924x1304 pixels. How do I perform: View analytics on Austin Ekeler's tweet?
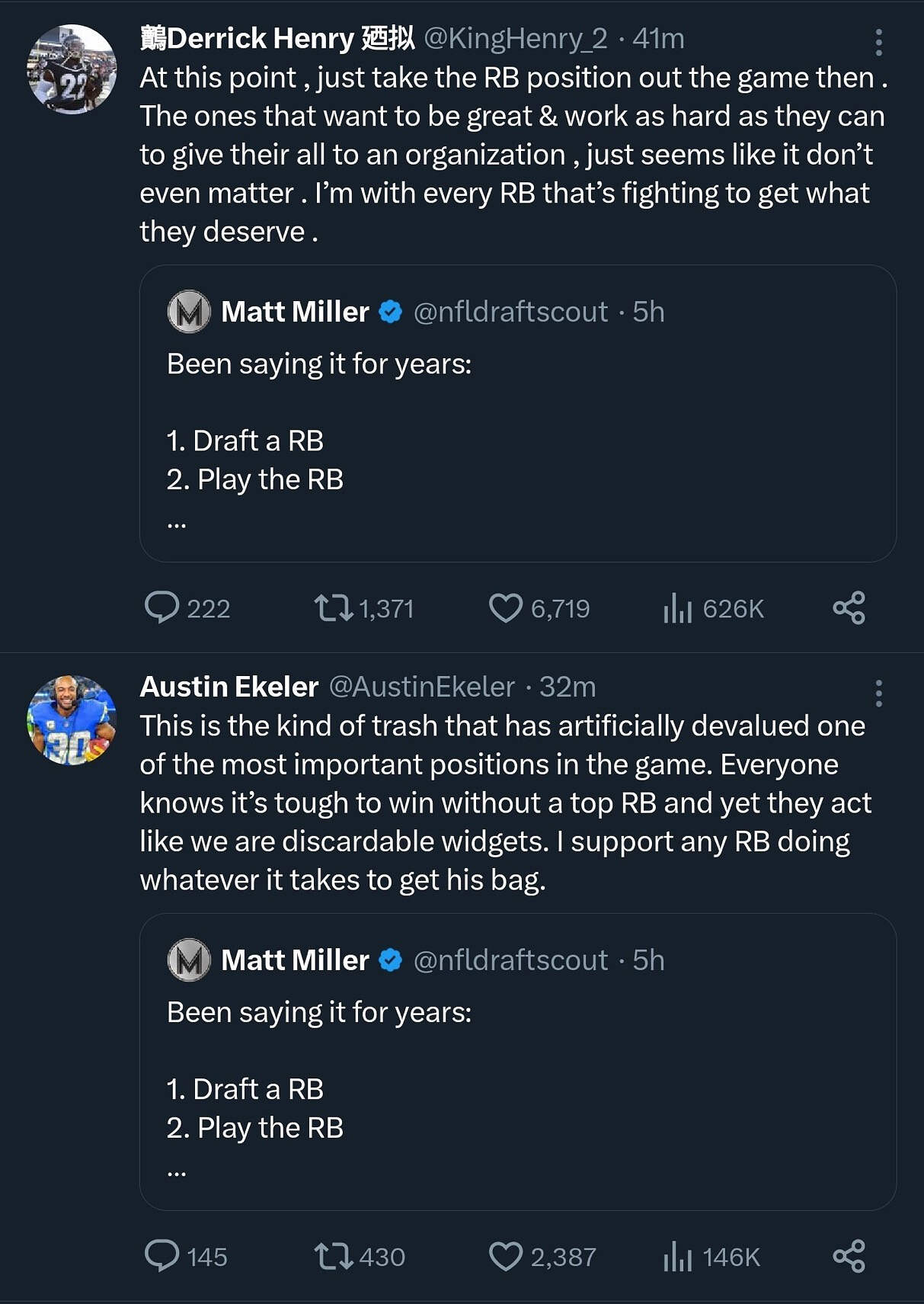click(677, 1257)
